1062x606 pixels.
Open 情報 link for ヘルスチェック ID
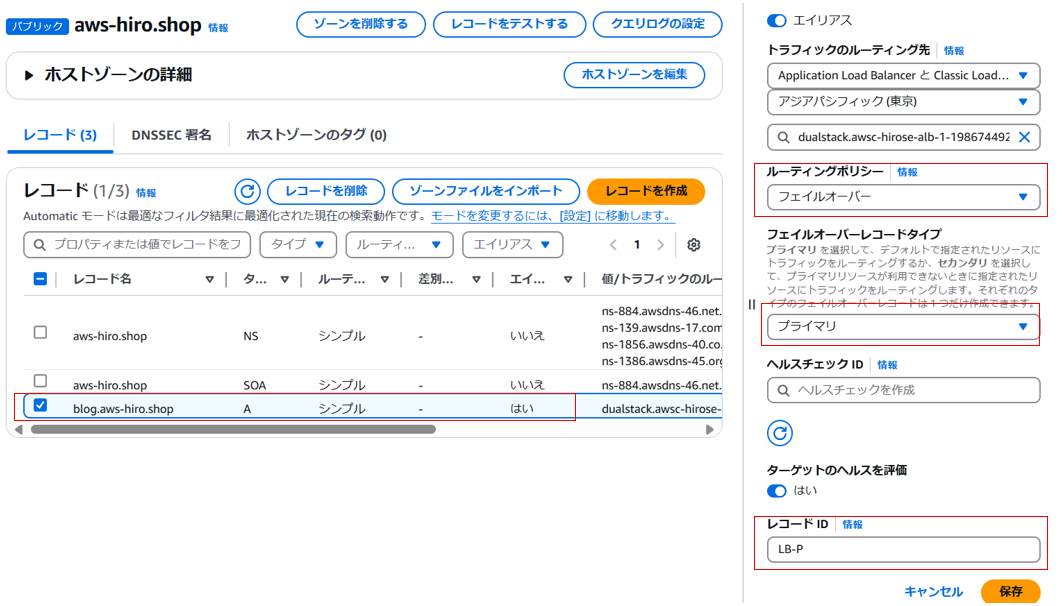[887, 365]
